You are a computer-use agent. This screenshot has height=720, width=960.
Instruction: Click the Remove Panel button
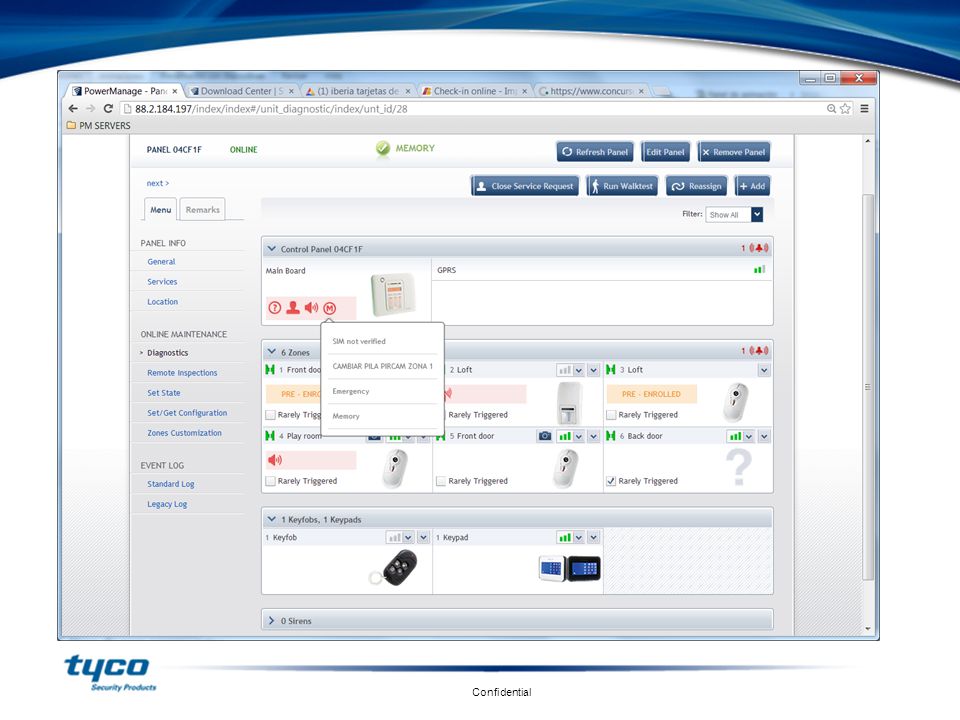(x=733, y=152)
